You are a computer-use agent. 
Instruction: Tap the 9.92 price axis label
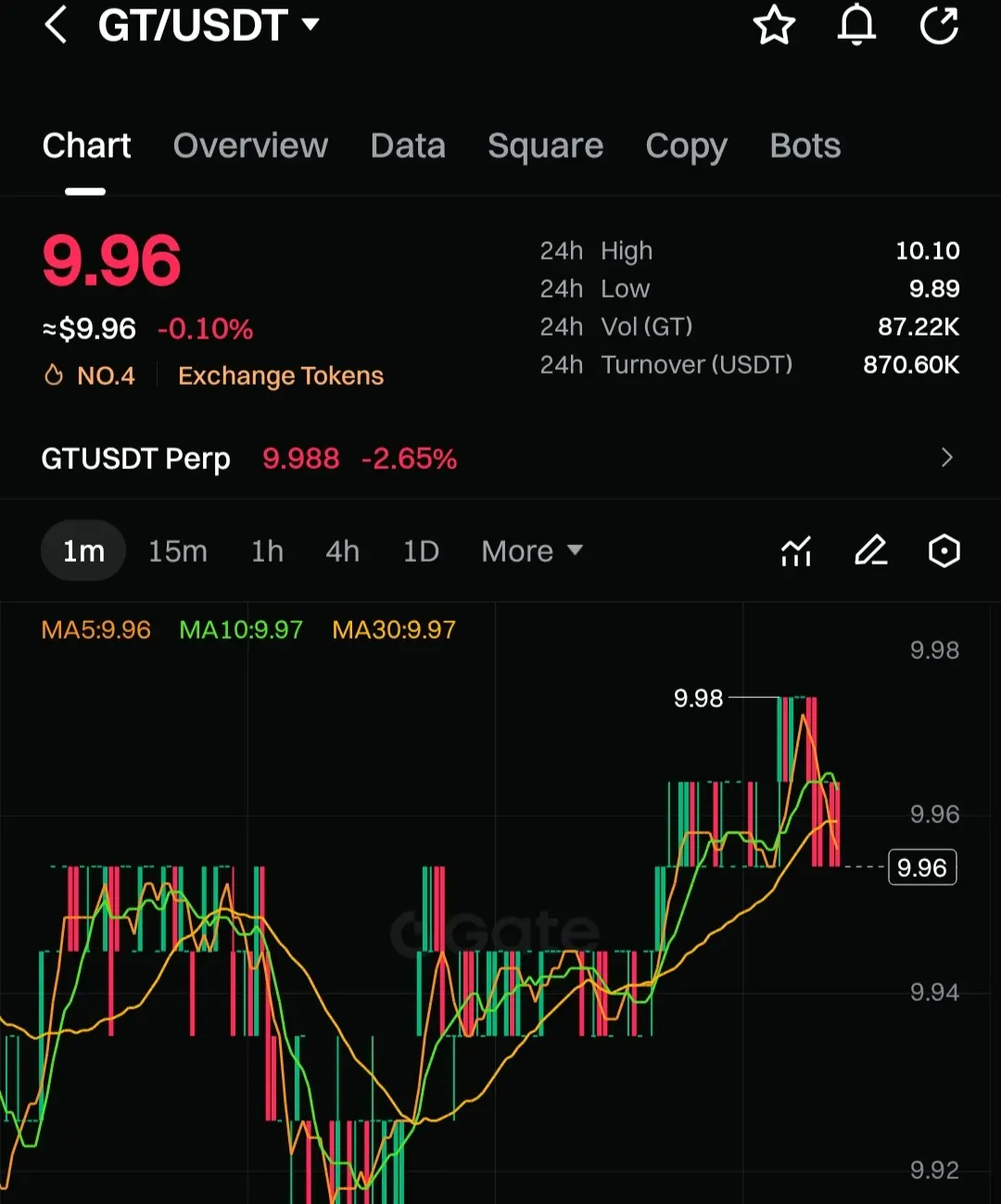(934, 1170)
